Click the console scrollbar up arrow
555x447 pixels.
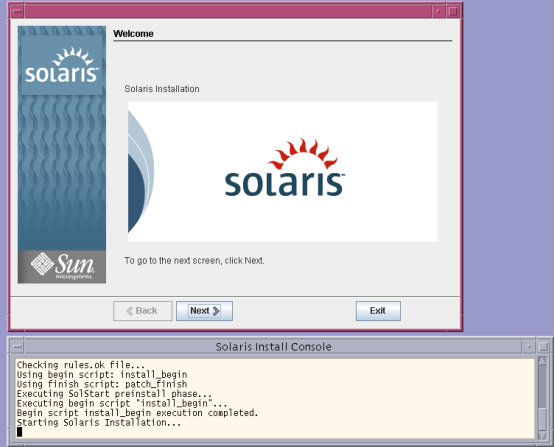542,361
